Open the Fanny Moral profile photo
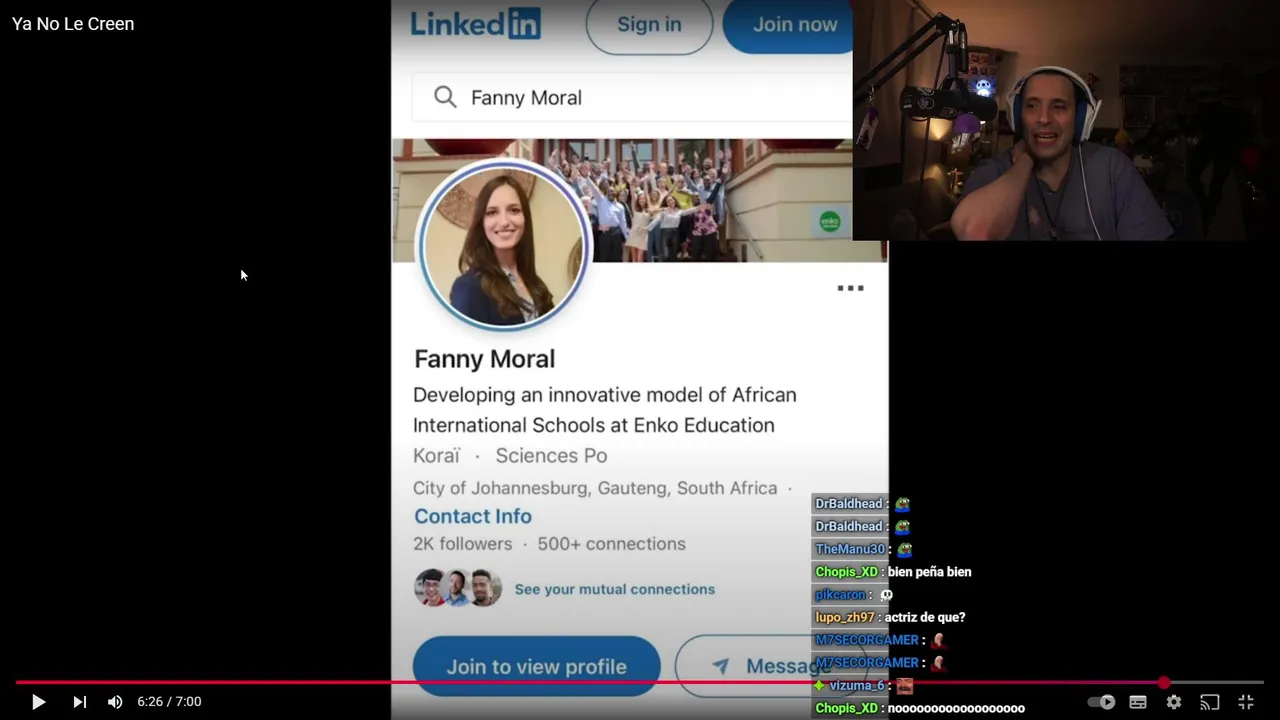 click(503, 244)
